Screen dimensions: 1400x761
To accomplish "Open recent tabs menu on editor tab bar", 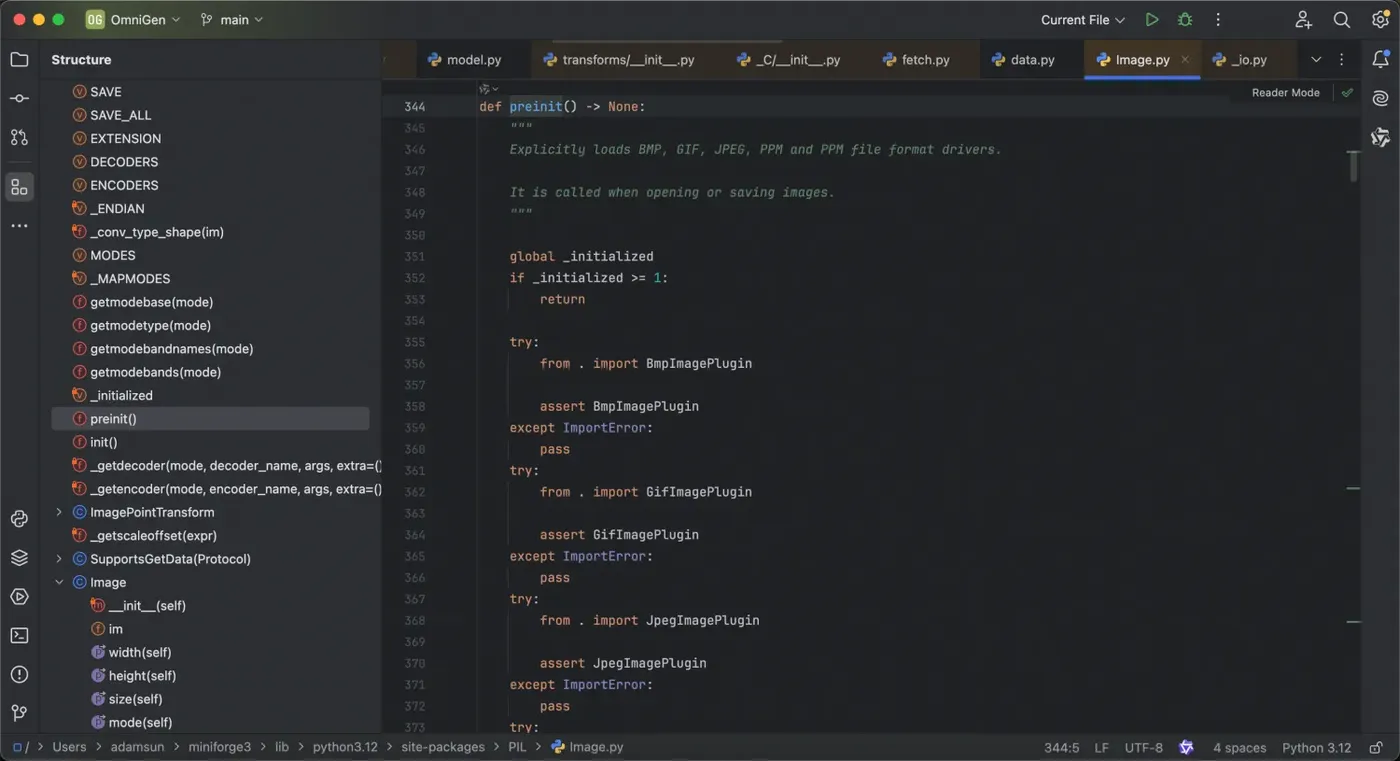I will pos(1342,60).
